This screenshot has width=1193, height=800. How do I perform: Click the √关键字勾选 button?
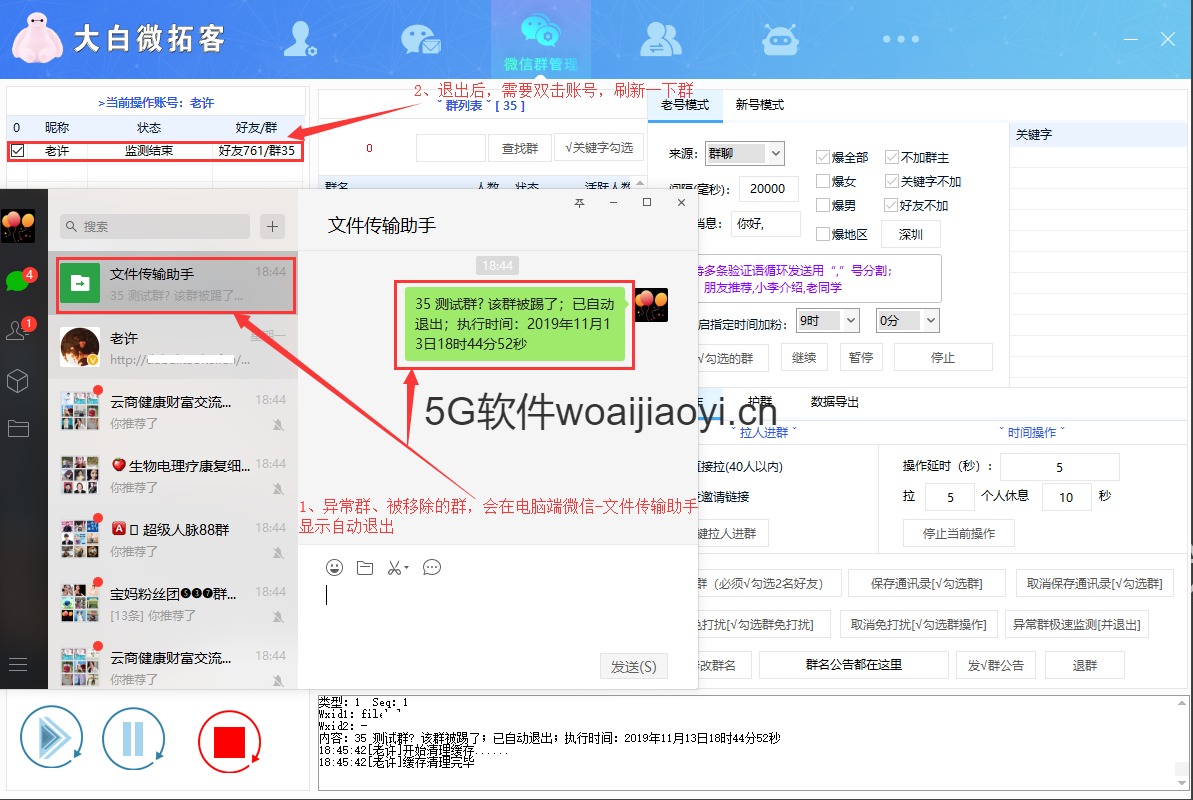coord(600,148)
